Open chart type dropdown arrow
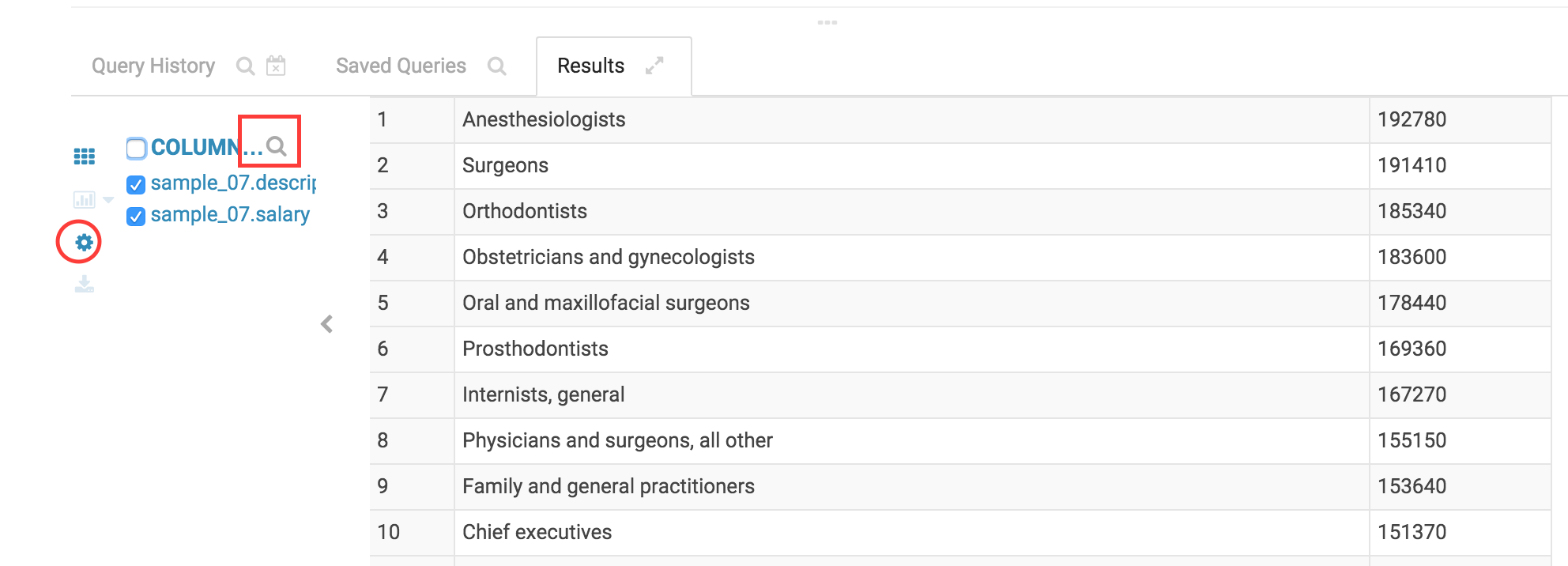The height and width of the screenshot is (566, 1568). [x=108, y=200]
